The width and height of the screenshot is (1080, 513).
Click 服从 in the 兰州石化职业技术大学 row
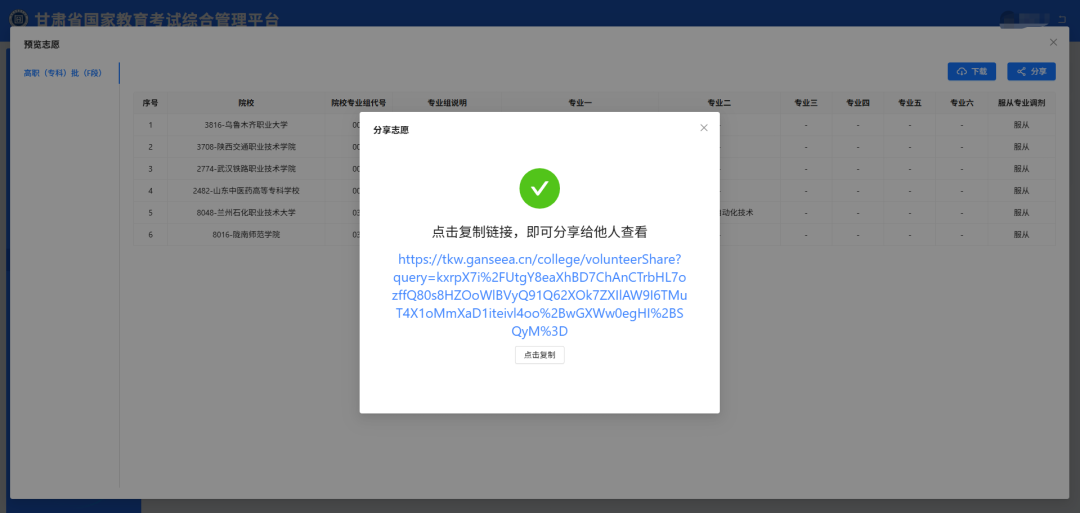tap(1021, 213)
